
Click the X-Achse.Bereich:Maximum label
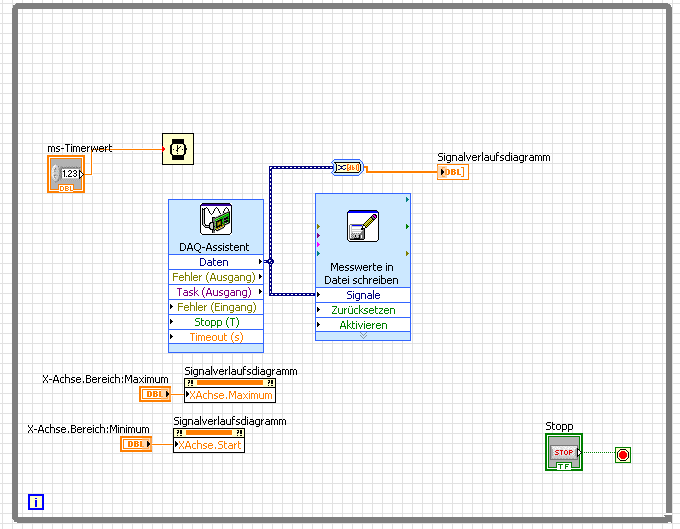(x=105, y=379)
